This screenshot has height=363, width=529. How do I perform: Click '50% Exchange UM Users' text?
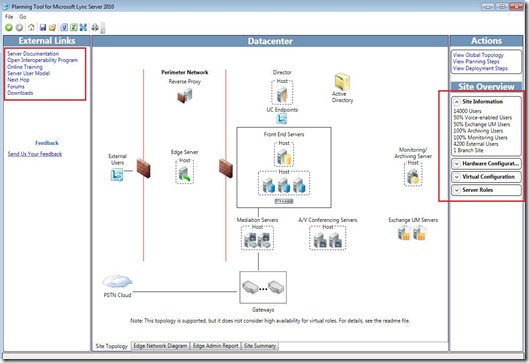click(x=482, y=124)
